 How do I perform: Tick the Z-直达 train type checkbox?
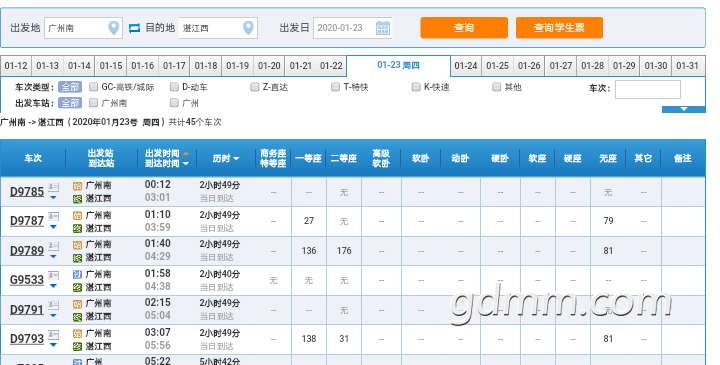coord(254,87)
